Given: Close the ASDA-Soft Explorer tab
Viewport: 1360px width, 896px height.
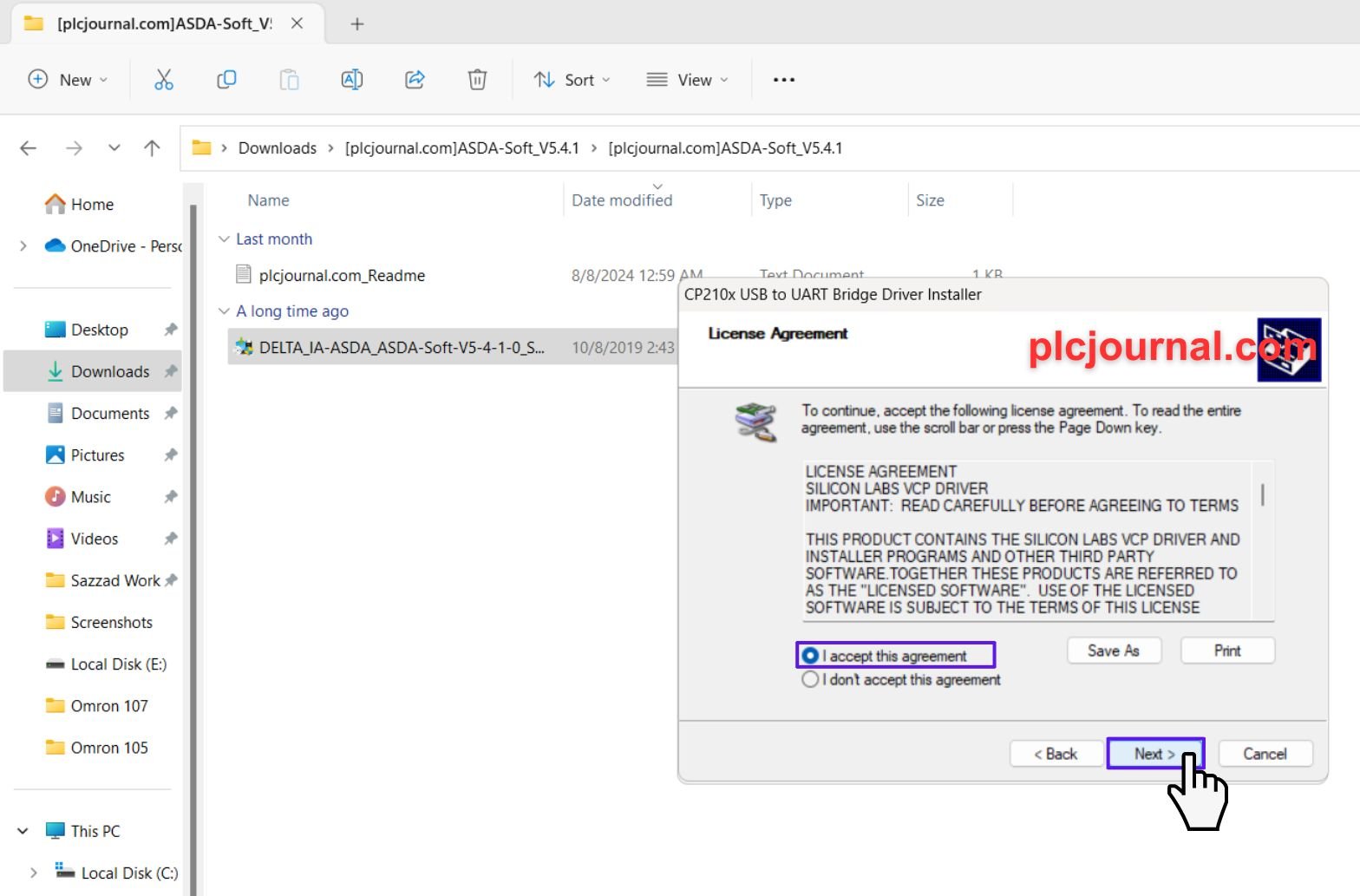Looking at the screenshot, I should point(297,23).
